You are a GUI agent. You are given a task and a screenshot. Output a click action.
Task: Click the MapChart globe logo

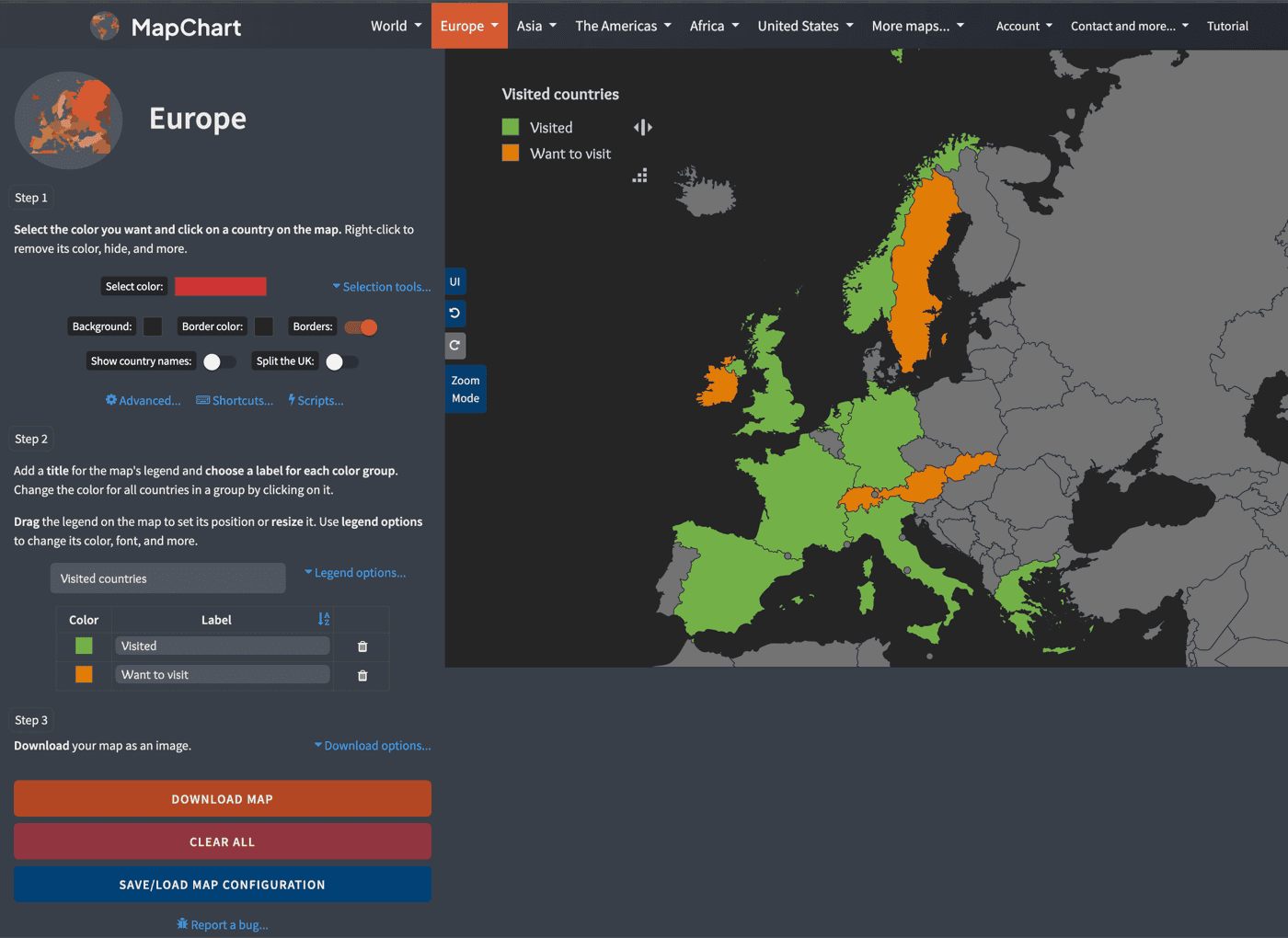105,27
